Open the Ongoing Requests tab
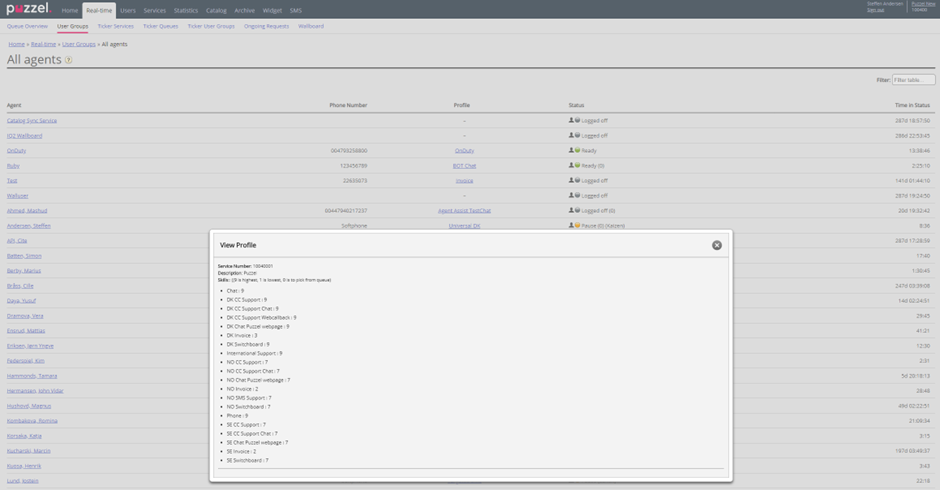 click(x=266, y=26)
